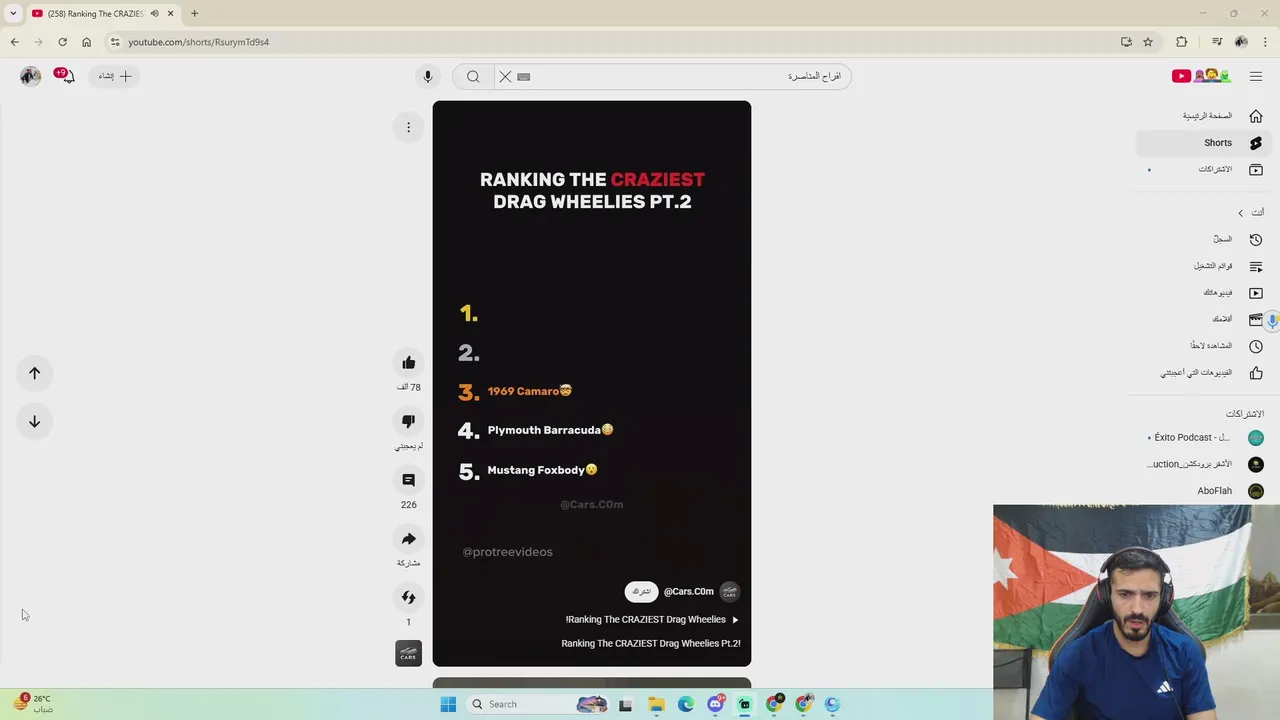This screenshot has height=720, width=1280.
Task: Open File Explorer from taskbar
Action: tap(656, 704)
